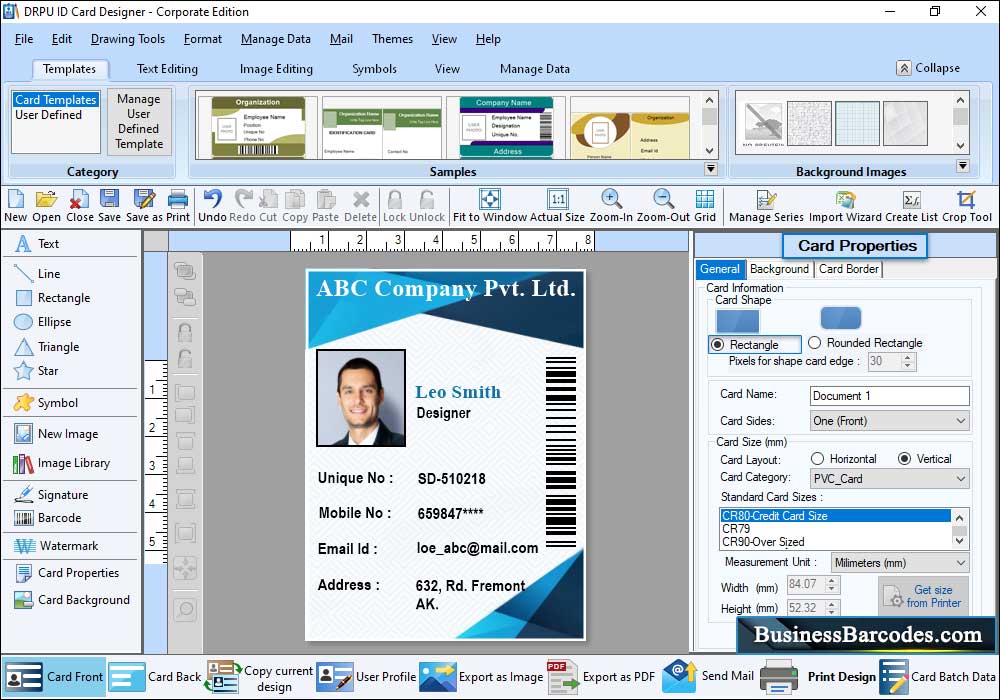
Task: Open a file with the Open icon
Action: click(x=46, y=199)
